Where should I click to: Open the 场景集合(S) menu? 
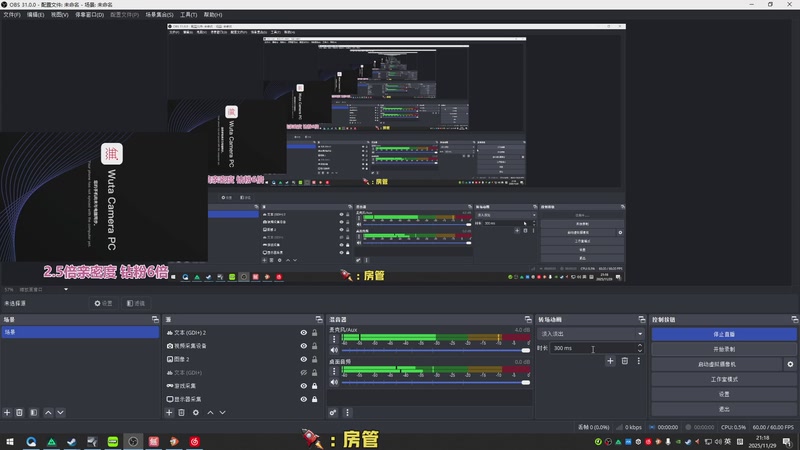159,15
